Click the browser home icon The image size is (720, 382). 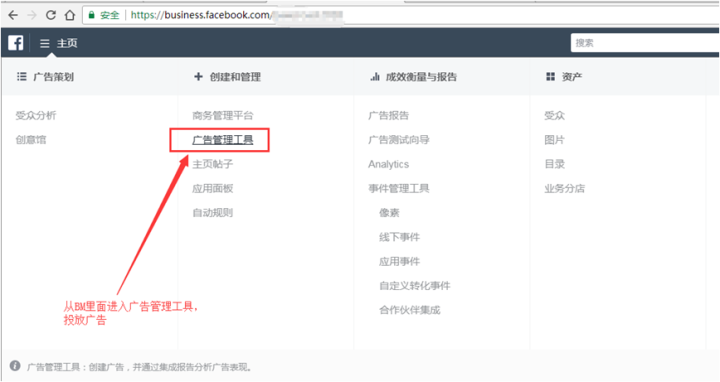(x=70, y=15)
